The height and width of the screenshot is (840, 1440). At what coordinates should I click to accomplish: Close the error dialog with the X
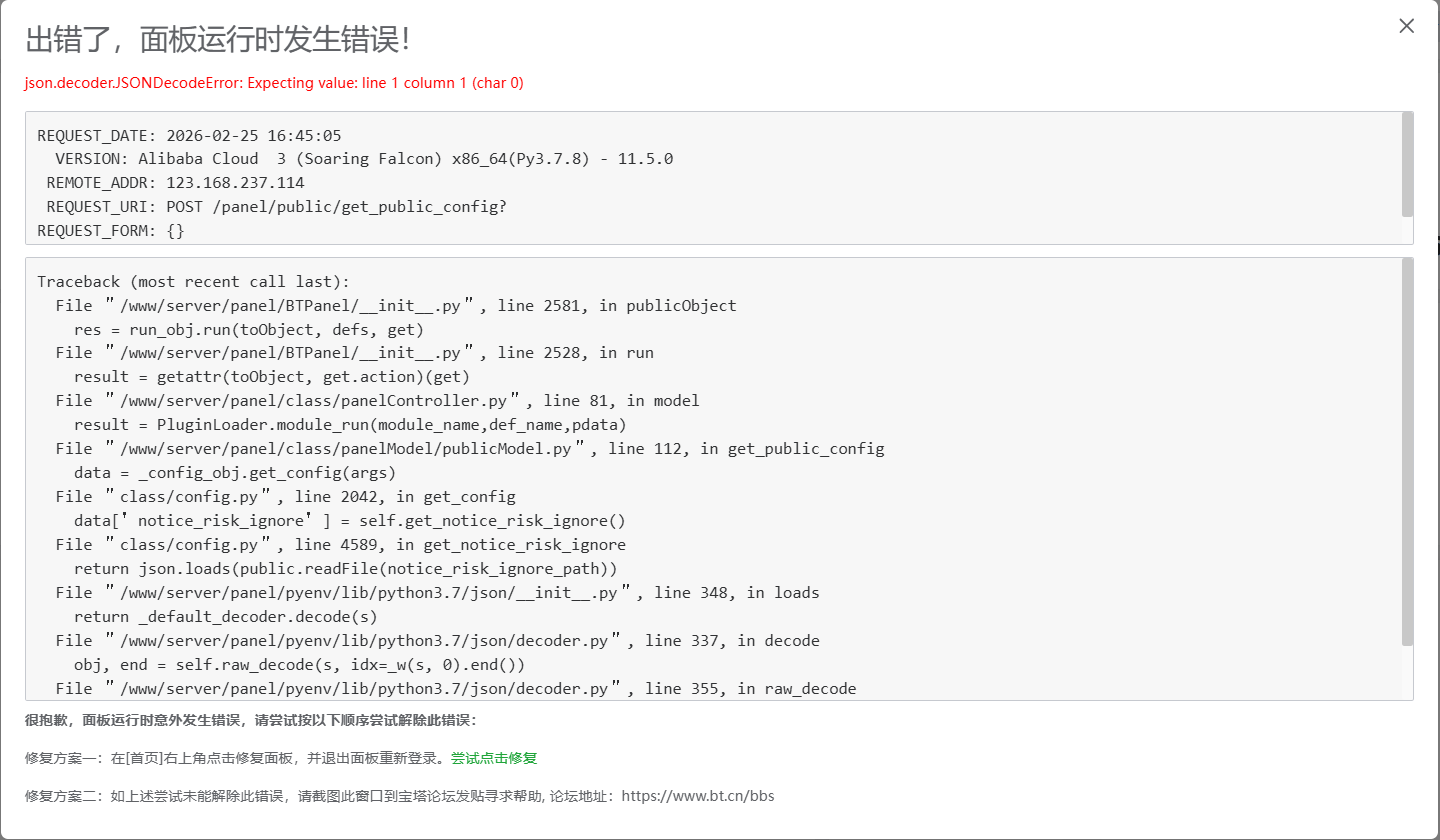(x=1406, y=26)
